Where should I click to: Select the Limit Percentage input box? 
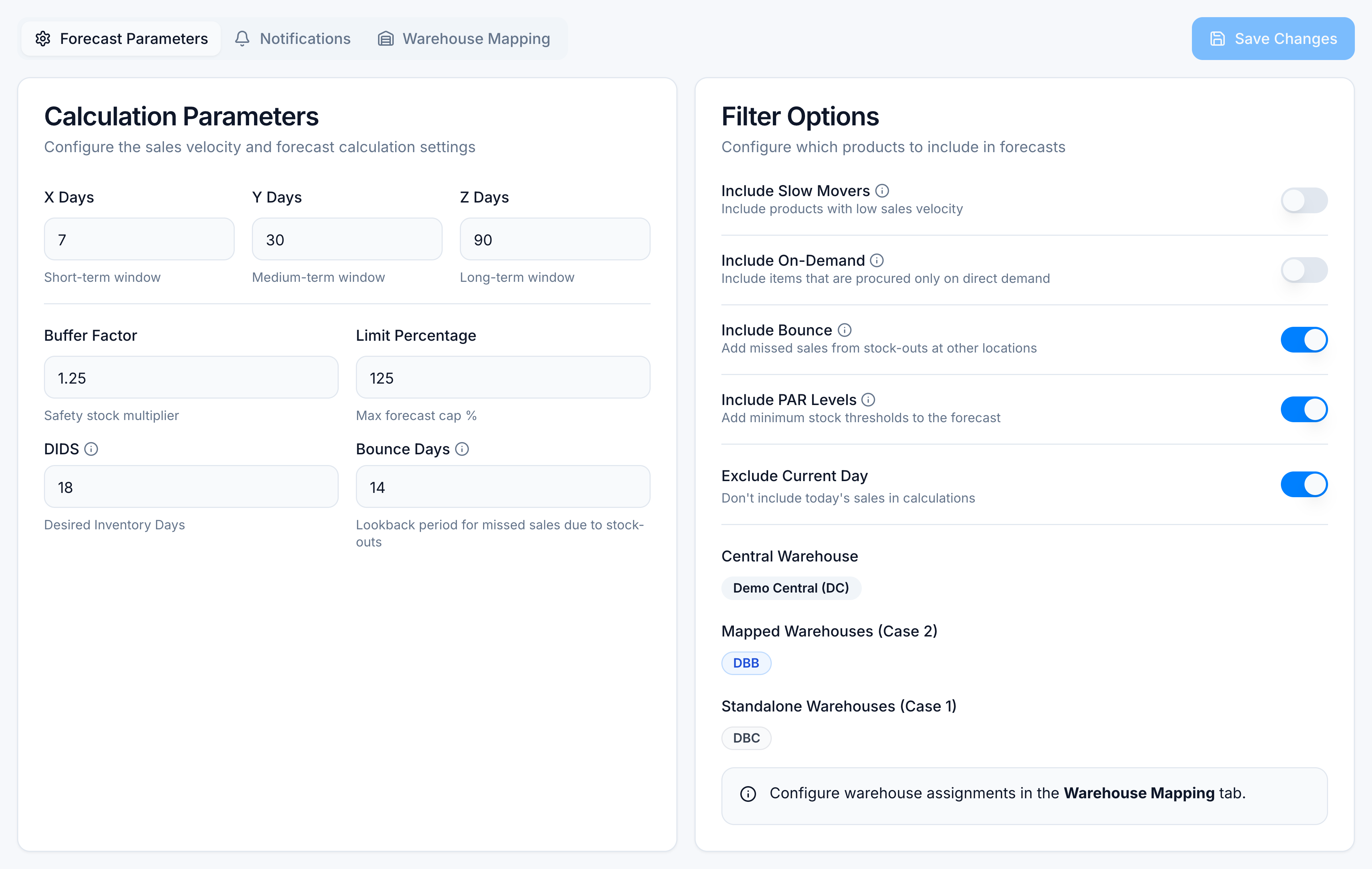pyautogui.click(x=503, y=378)
